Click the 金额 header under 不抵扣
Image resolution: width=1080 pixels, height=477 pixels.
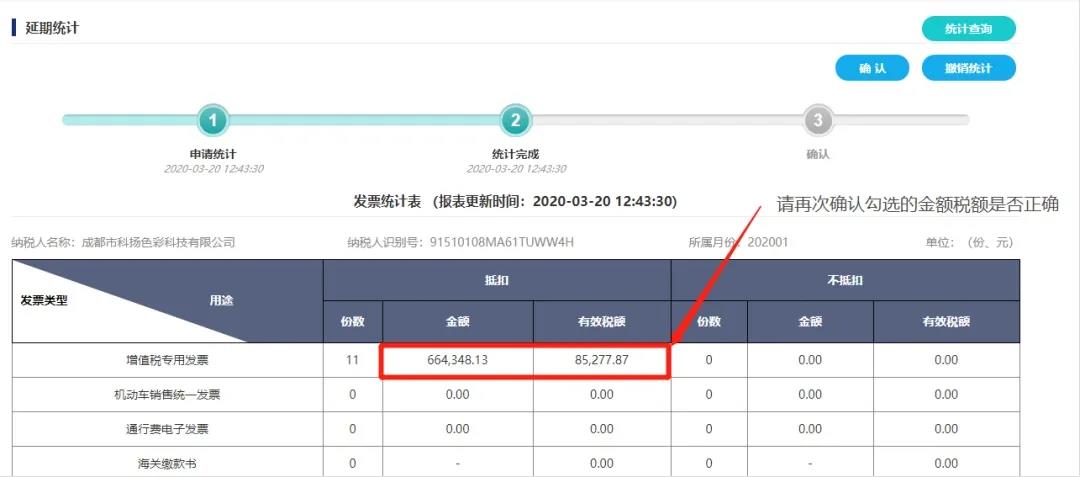click(810, 322)
